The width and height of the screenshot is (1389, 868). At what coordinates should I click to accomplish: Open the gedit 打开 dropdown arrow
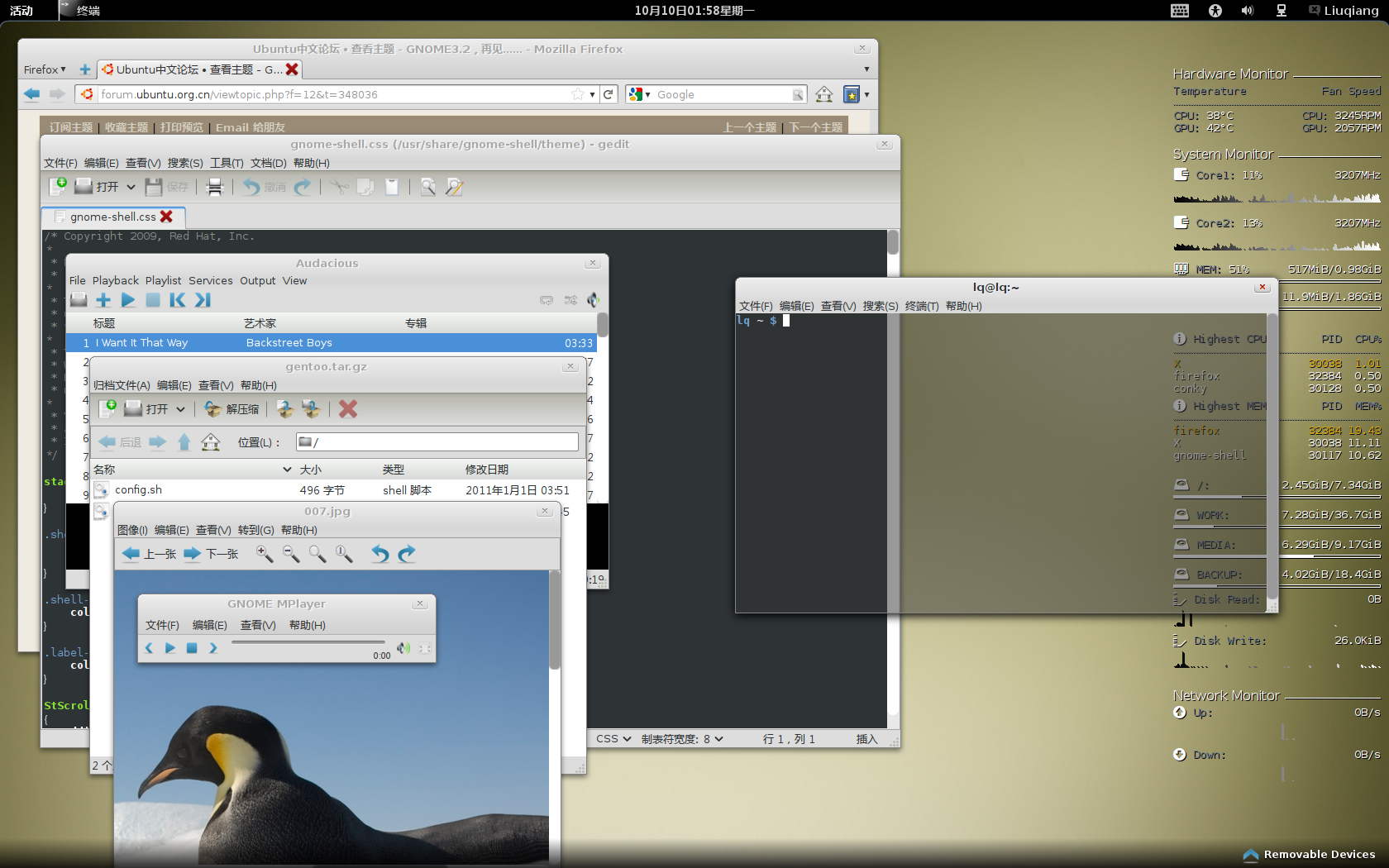[x=131, y=187]
